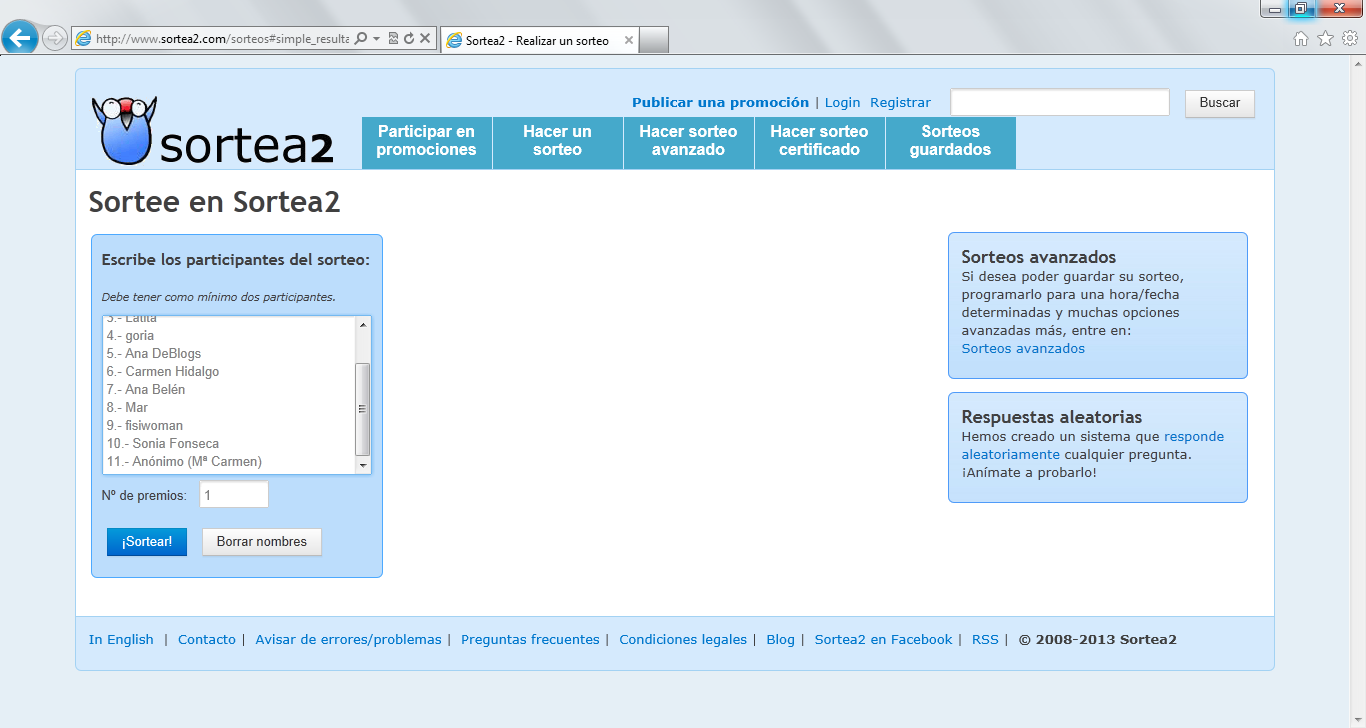Click participant entry '5.- Ana DeBlogs'
The image size is (1366, 728).
pos(154,354)
